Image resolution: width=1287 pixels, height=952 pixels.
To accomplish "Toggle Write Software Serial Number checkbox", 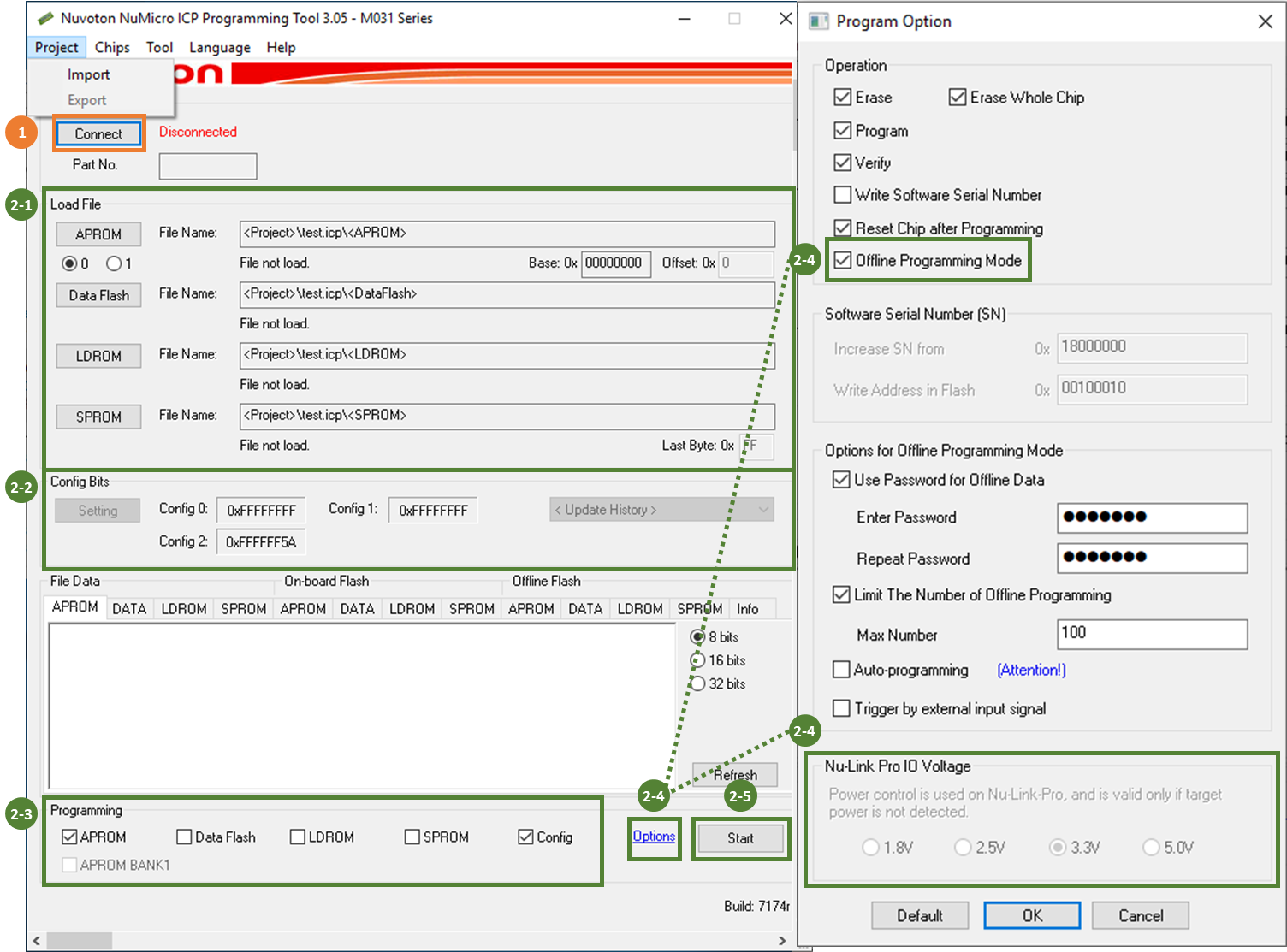I will [x=843, y=195].
